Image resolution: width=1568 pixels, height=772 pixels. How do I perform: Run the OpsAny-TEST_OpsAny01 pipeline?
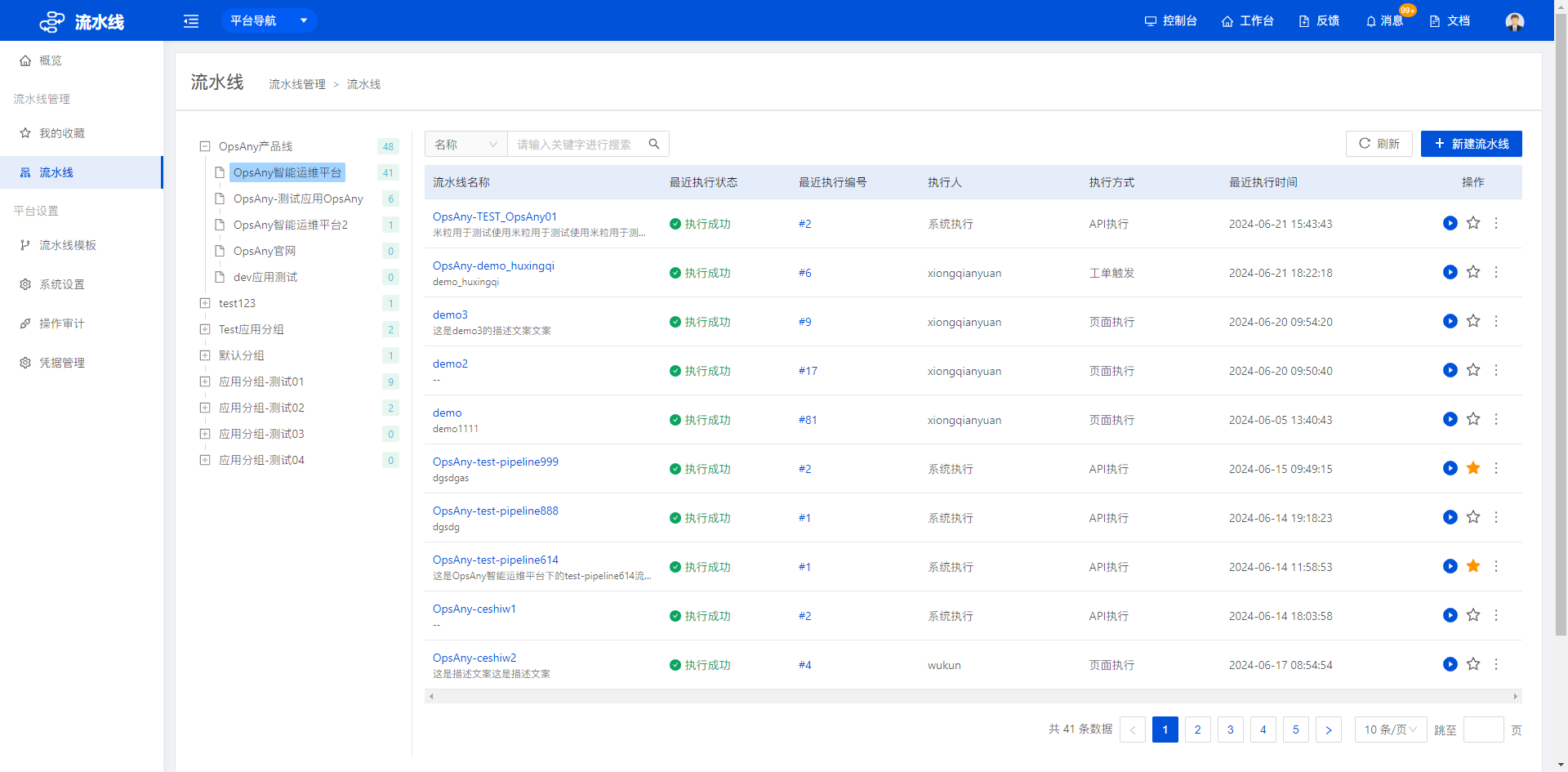(x=1450, y=223)
